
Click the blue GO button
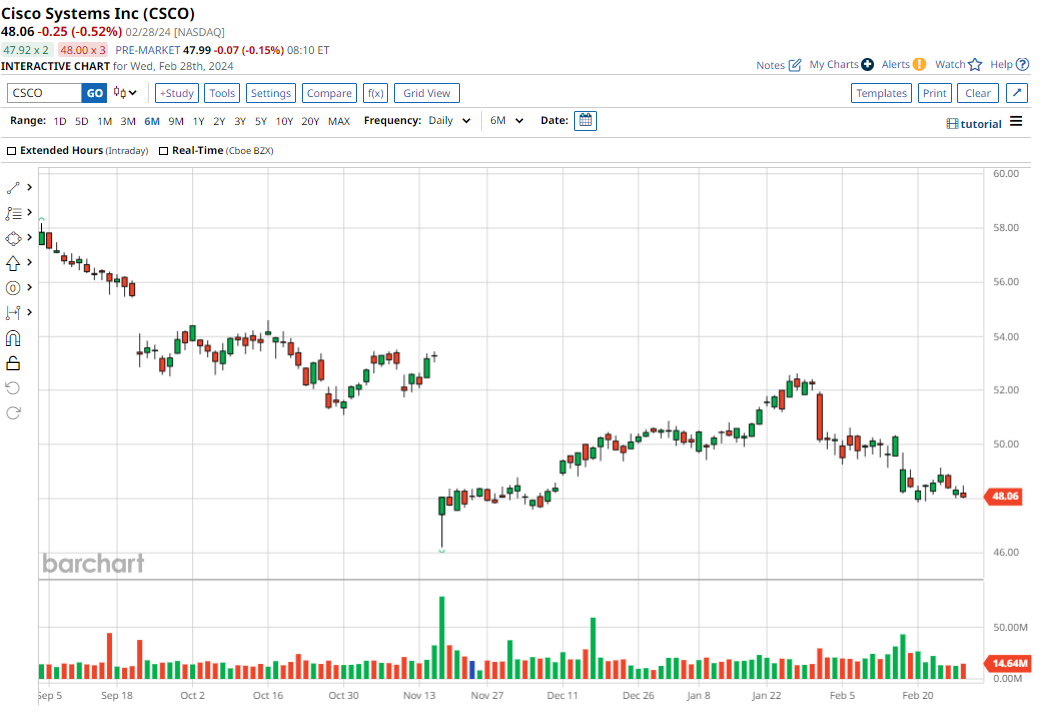pos(94,93)
